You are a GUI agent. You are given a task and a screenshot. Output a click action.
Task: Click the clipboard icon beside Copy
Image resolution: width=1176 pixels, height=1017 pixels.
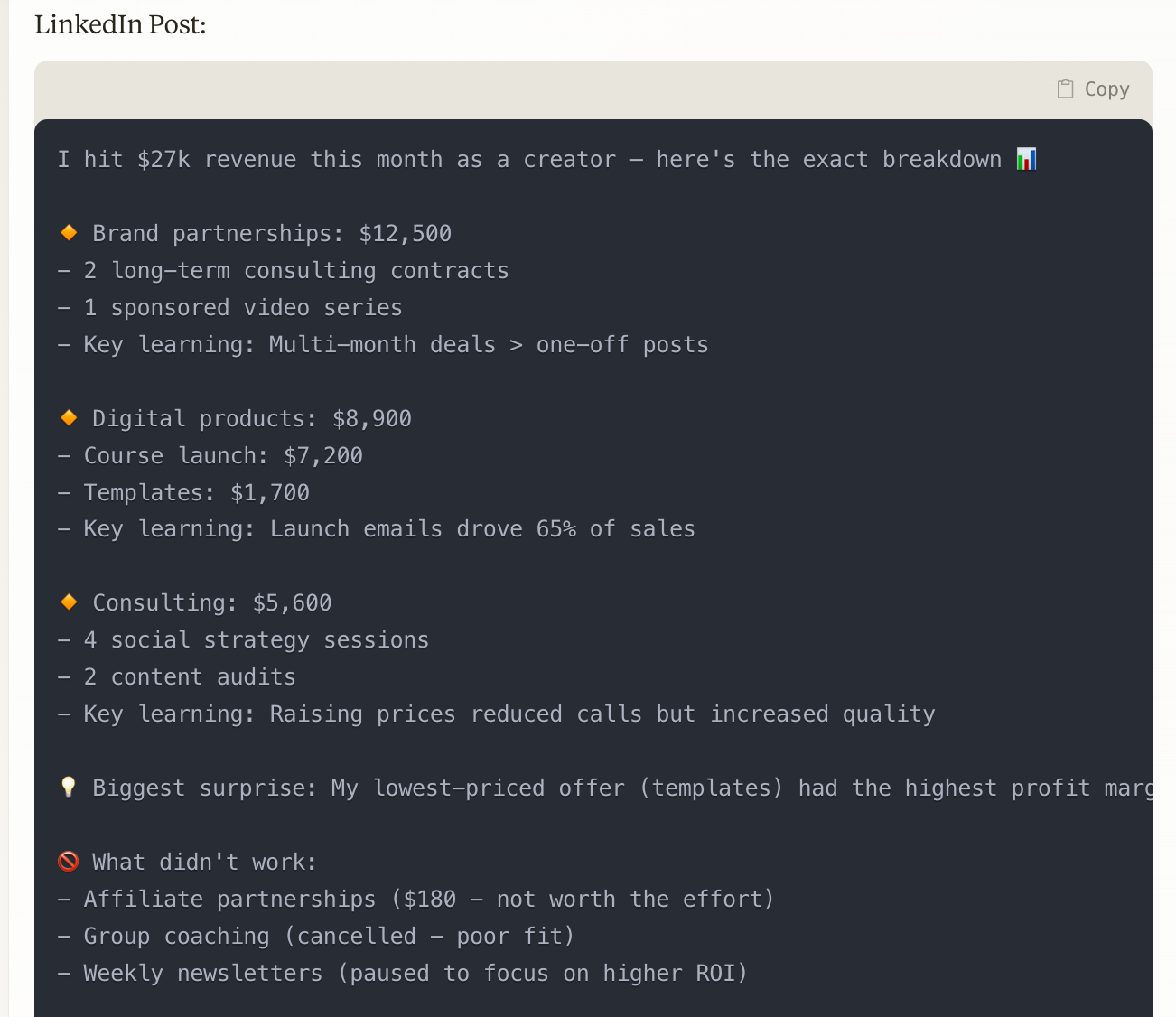(x=1066, y=89)
